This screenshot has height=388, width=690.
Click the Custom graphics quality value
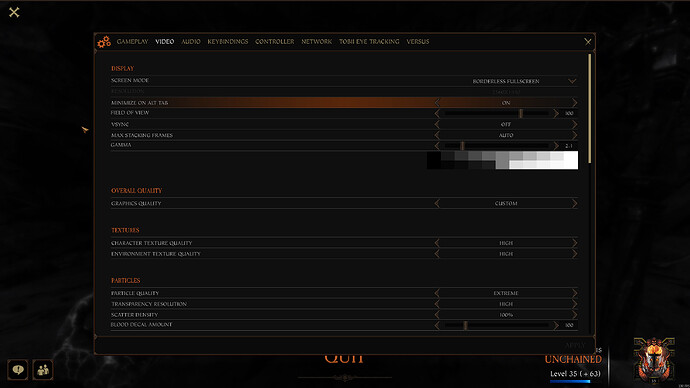click(x=506, y=203)
